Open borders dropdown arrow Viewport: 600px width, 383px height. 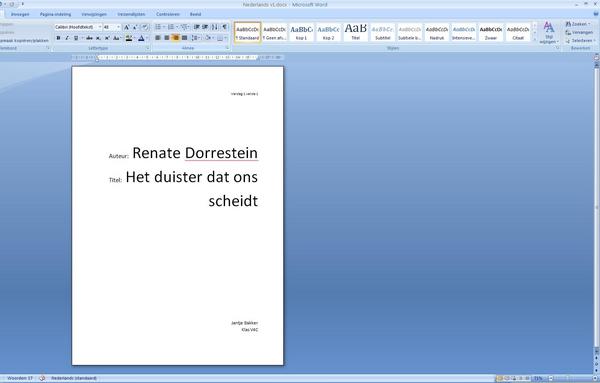225,38
